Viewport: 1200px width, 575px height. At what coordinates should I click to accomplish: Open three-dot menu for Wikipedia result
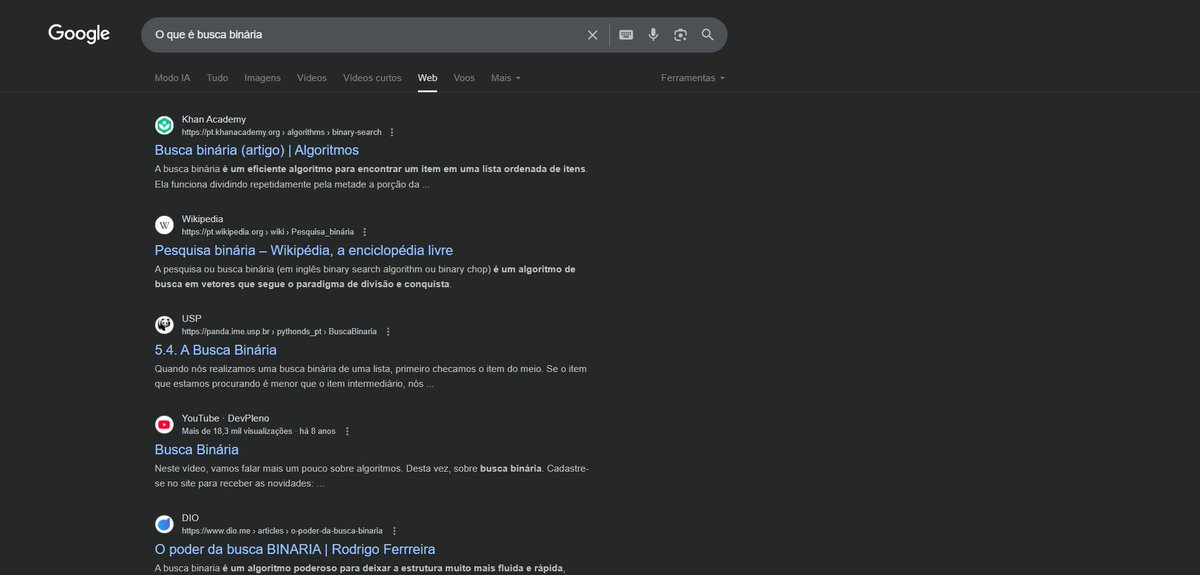364,232
